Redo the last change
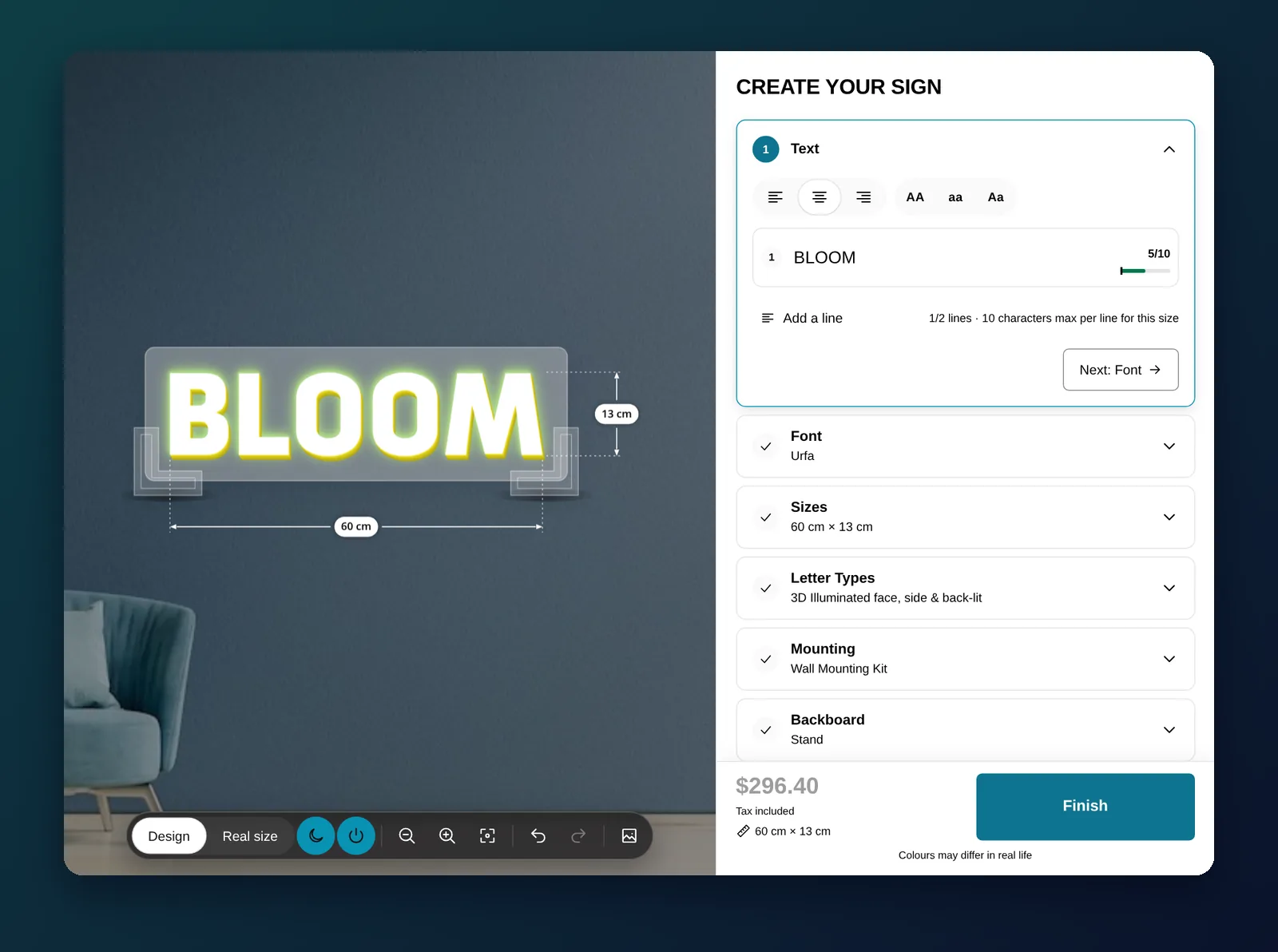This screenshot has height=952, width=1278. pyautogui.click(x=579, y=836)
